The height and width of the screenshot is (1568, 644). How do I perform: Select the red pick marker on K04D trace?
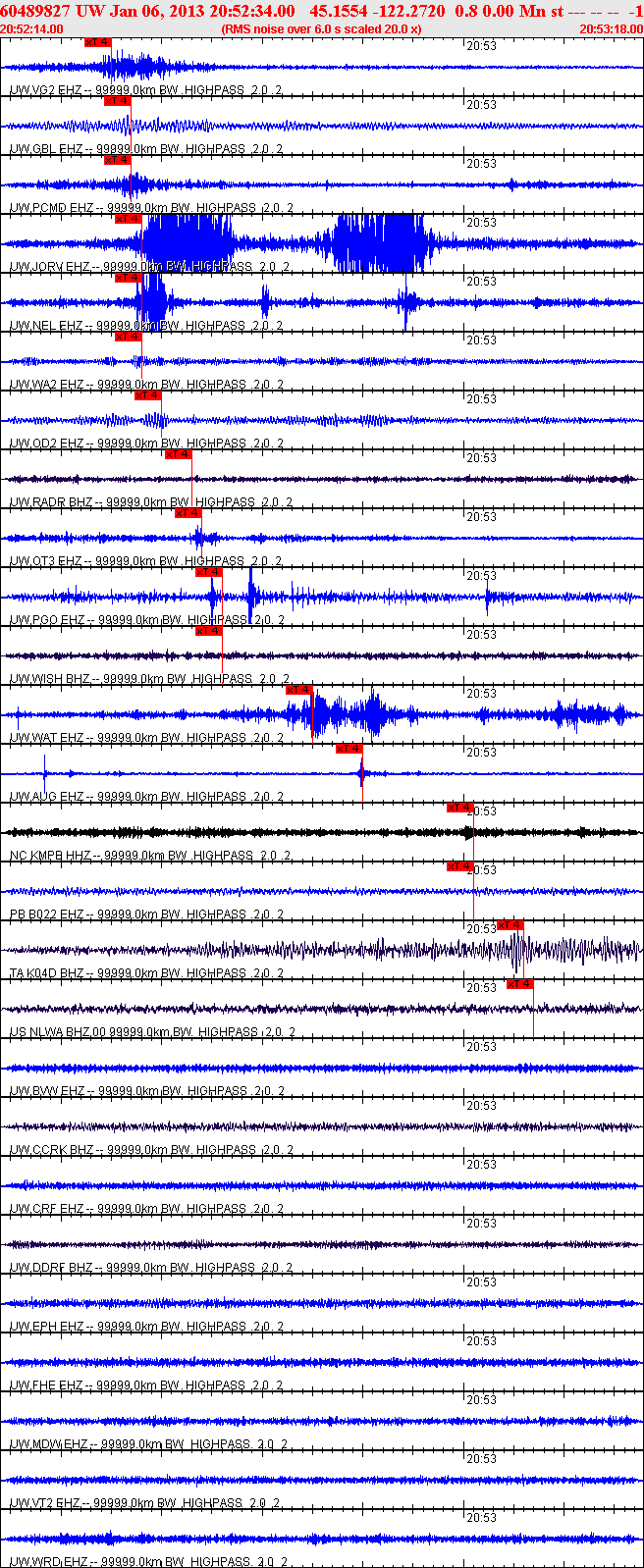(x=510, y=925)
